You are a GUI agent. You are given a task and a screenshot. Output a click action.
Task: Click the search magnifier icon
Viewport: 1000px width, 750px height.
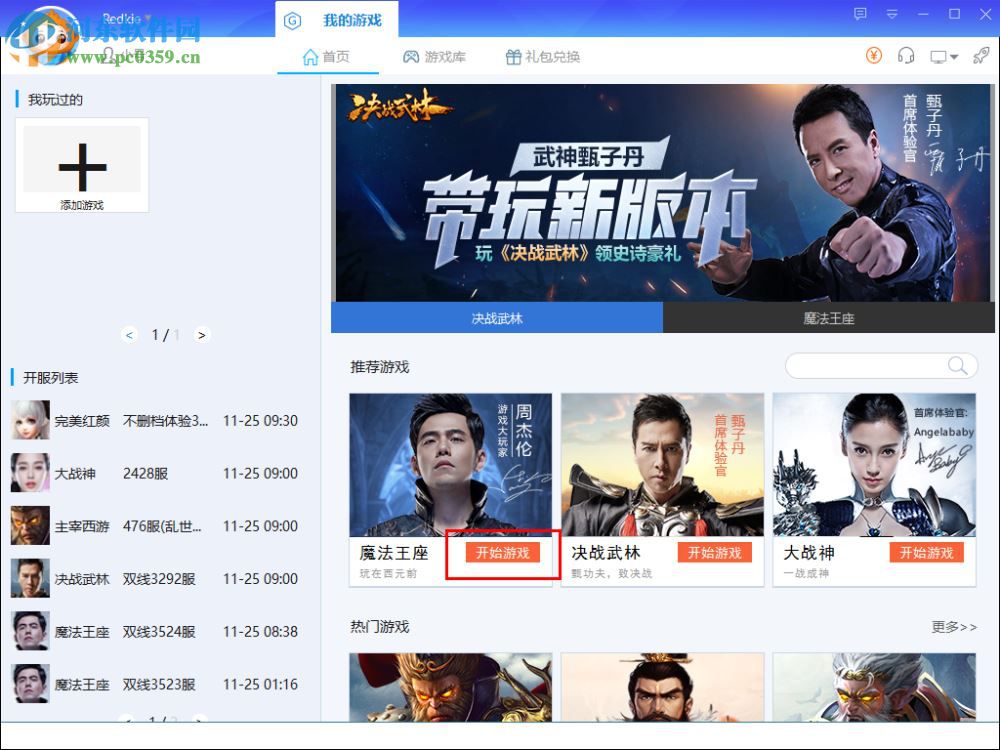click(x=957, y=365)
